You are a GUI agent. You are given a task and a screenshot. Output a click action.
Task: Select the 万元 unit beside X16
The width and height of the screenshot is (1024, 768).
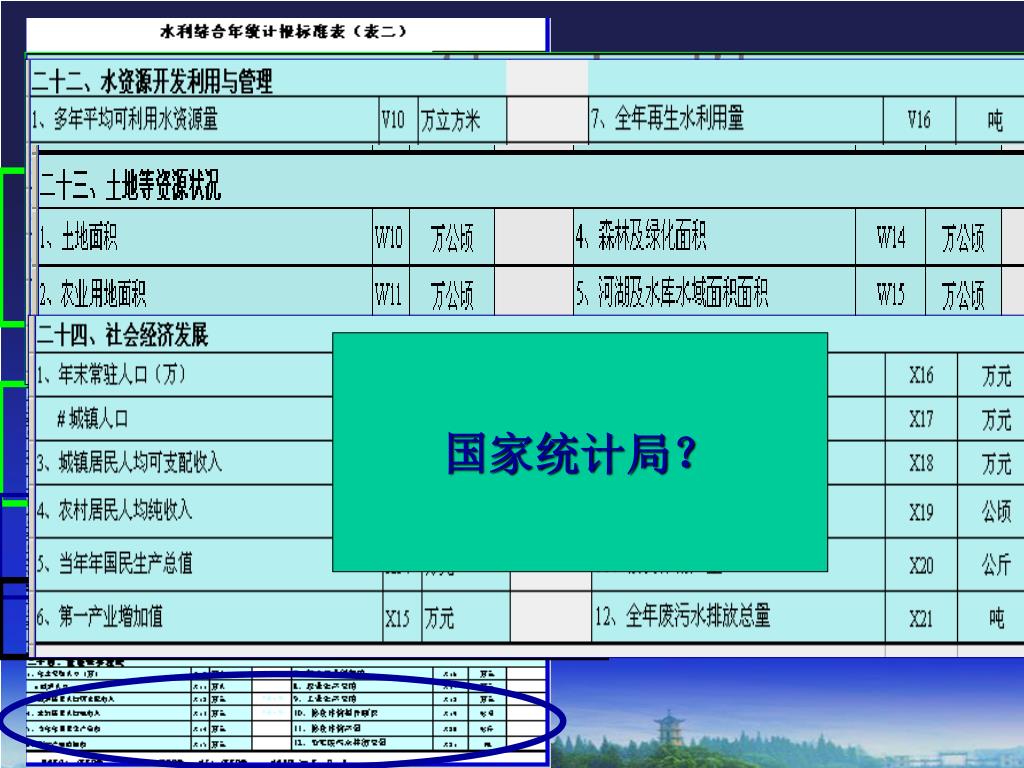997,376
